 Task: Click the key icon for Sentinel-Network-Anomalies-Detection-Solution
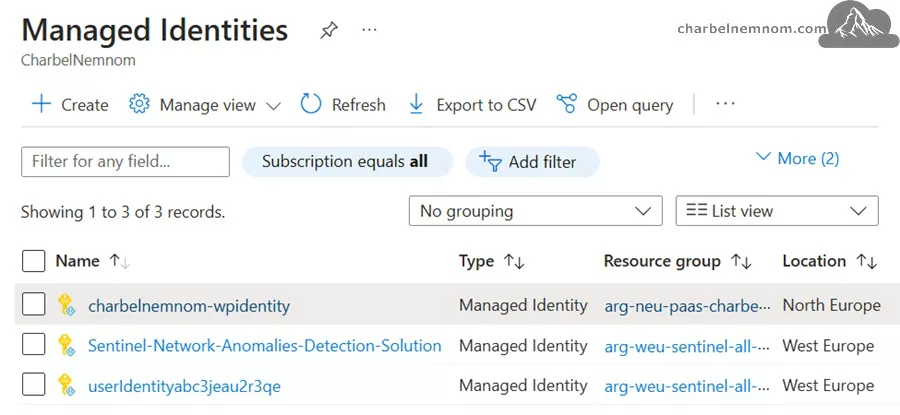pos(67,345)
